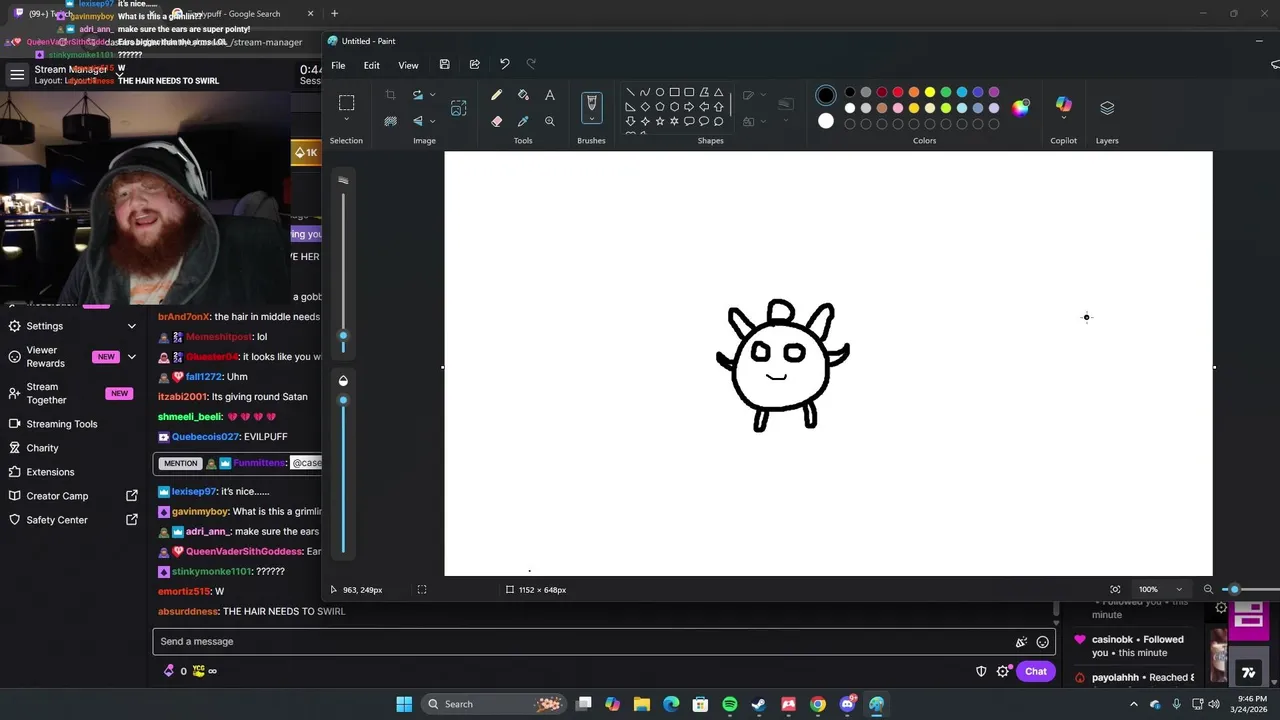The width and height of the screenshot is (1280, 720).
Task: Expand the Settings section in sidebar
Action: 131,326
